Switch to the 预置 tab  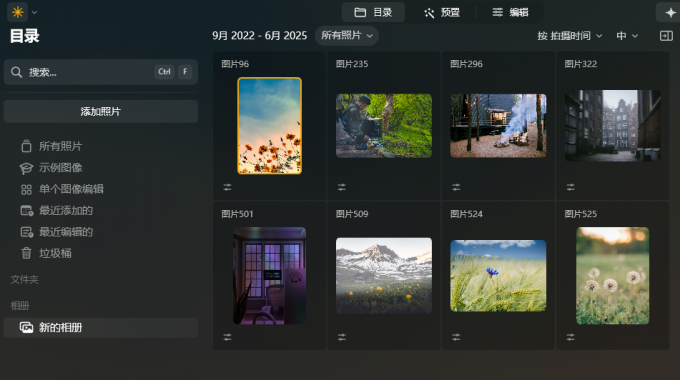click(x=441, y=12)
